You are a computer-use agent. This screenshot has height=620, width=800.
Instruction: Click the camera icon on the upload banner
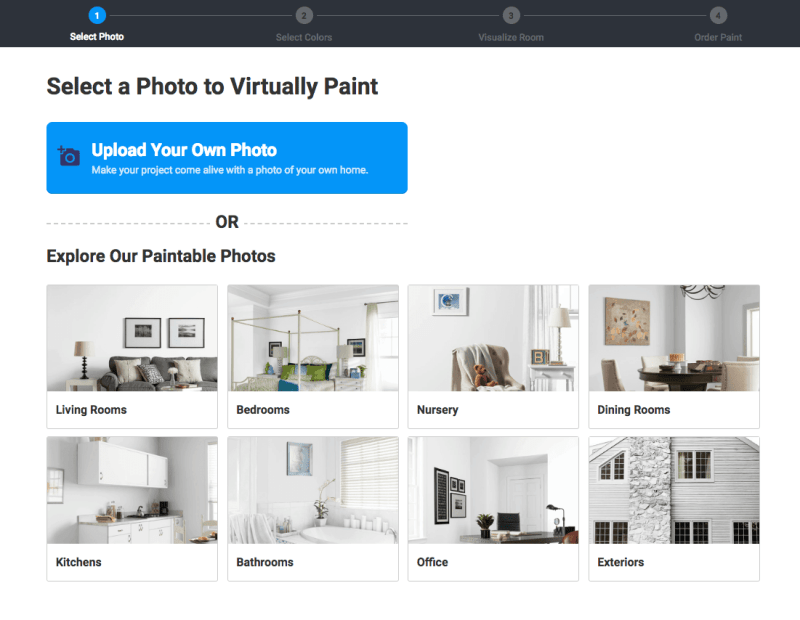[69, 156]
